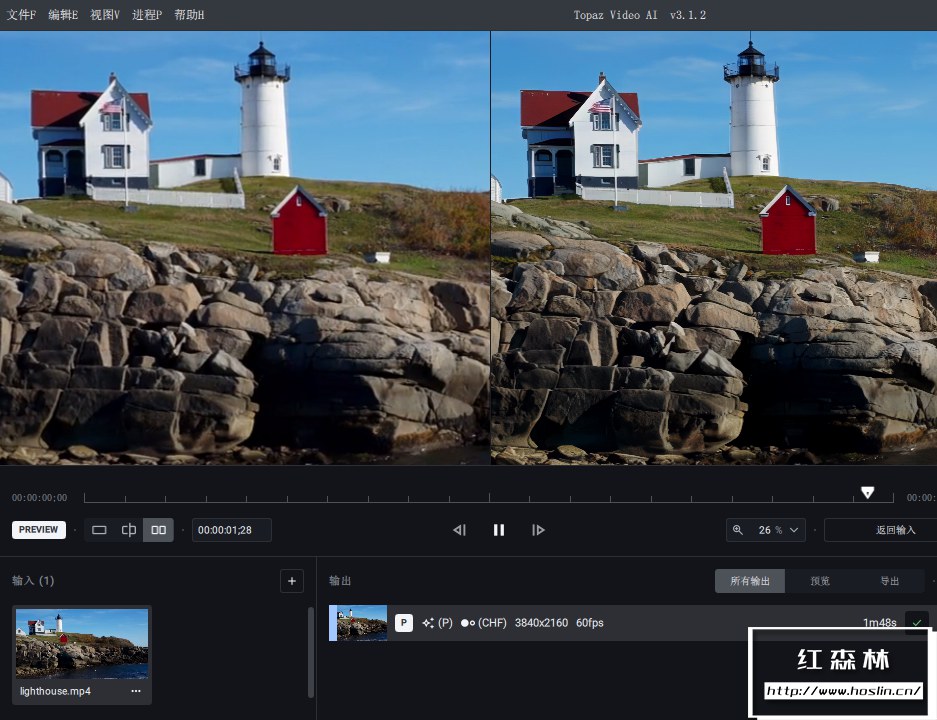Step forward one frame
The height and width of the screenshot is (720, 937).
pyautogui.click(x=538, y=530)
